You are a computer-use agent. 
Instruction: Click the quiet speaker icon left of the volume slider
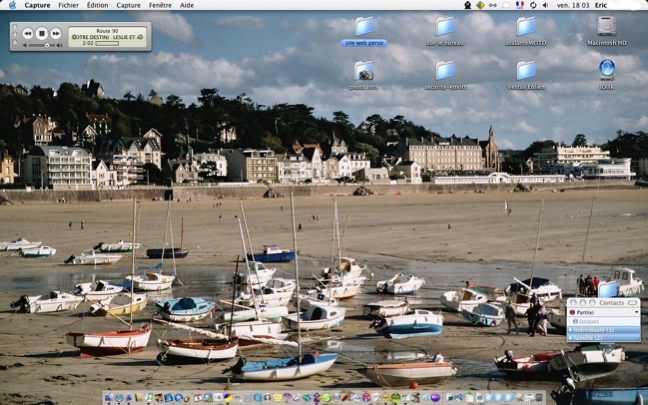click(x=25, y=45)
